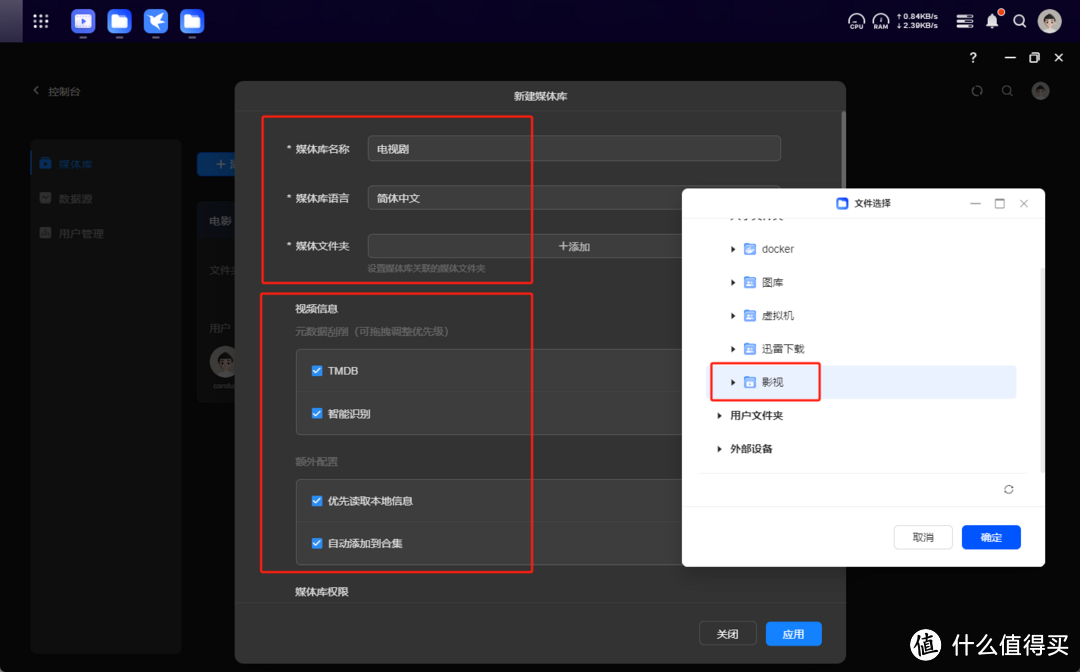1080x672 pixels.
Task: Disable 优先读取本地信息 option
Action: (x=317, y=501)
